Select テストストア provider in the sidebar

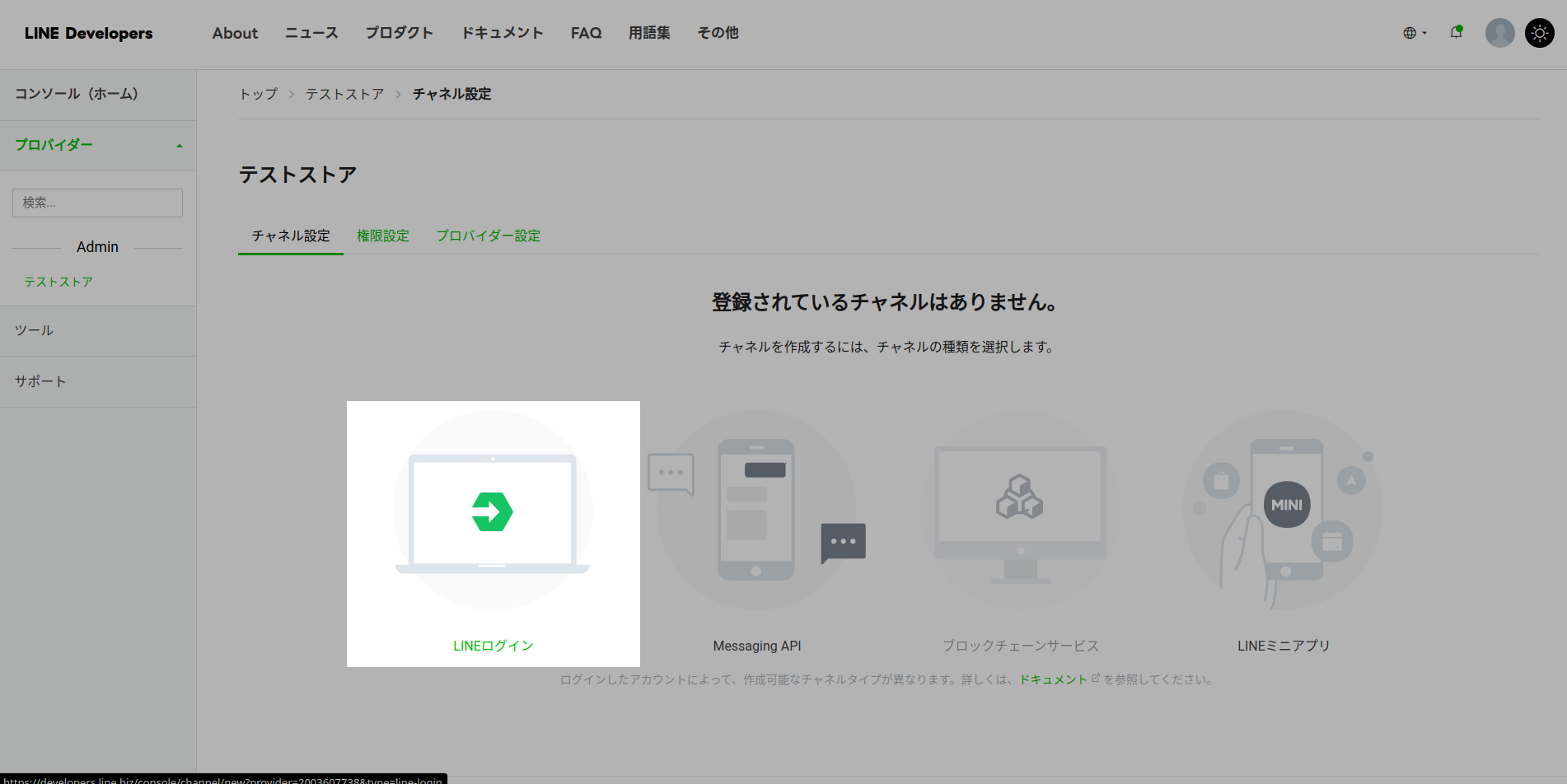tap(58, 282)
